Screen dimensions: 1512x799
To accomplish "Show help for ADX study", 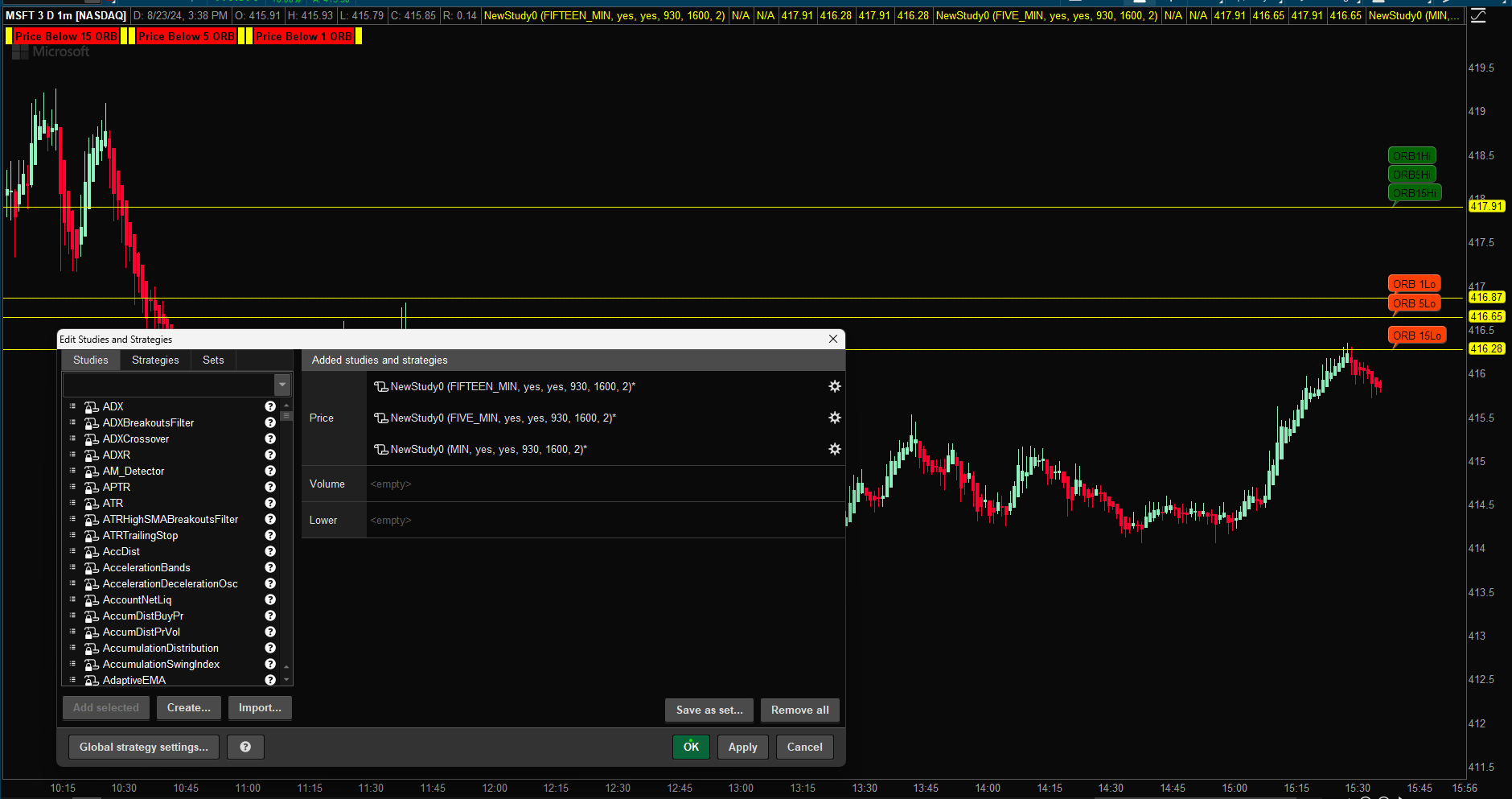I will pos(270,406).
